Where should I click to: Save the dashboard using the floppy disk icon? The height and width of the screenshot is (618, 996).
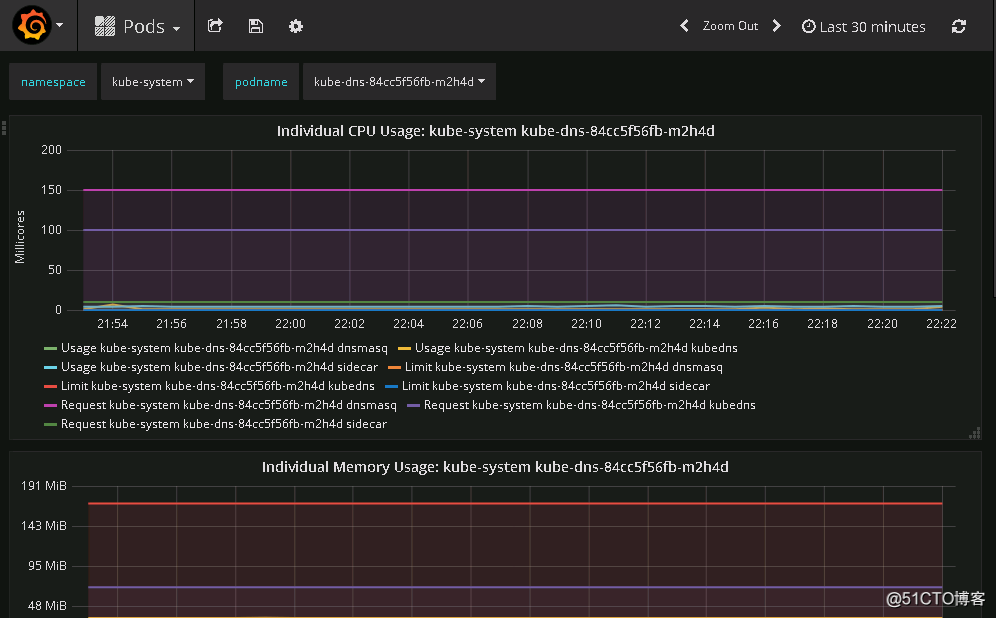coord(255,26)
